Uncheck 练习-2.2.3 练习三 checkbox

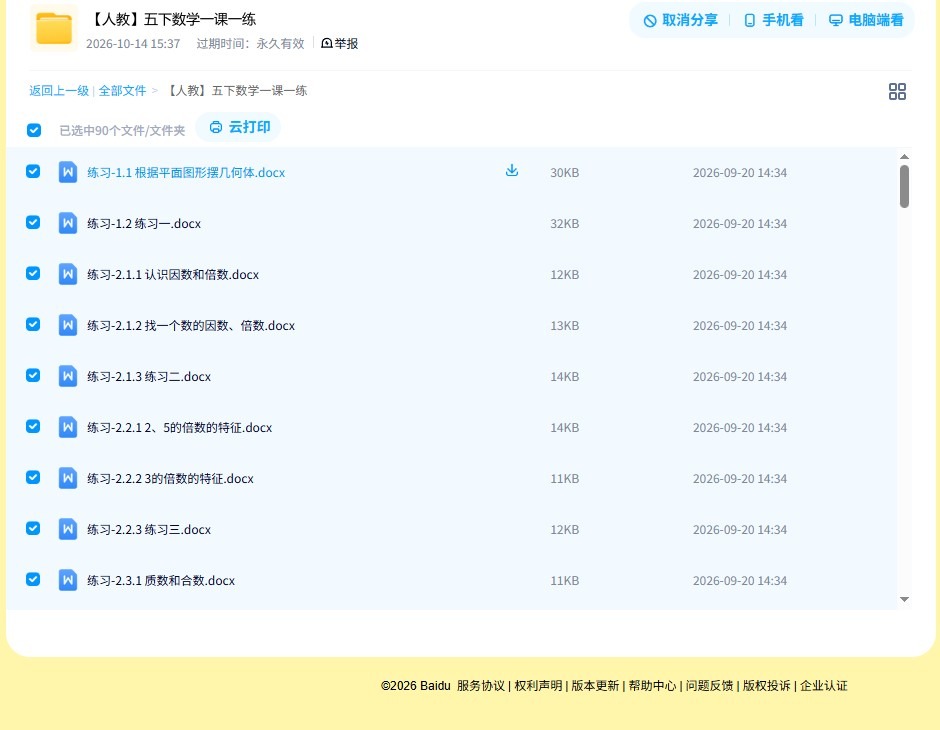pos(33,528)
